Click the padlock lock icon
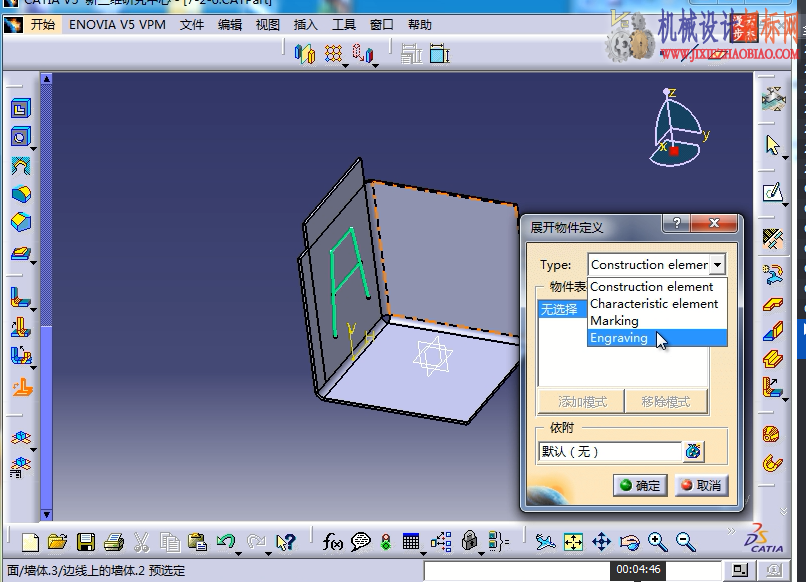This screenshot has height=582, width=806. point(469,541)
